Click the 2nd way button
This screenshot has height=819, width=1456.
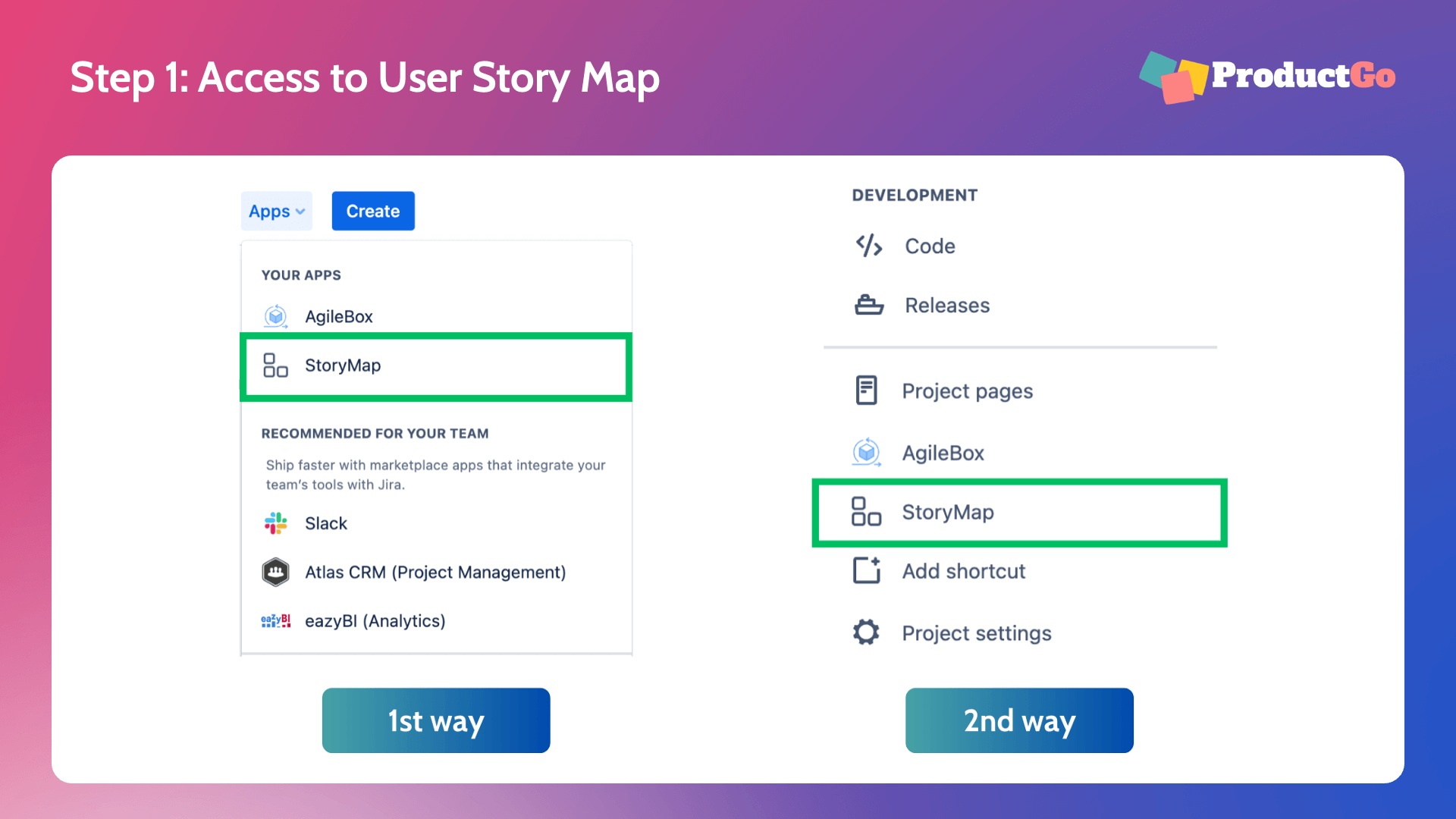tap(1019, 720)
